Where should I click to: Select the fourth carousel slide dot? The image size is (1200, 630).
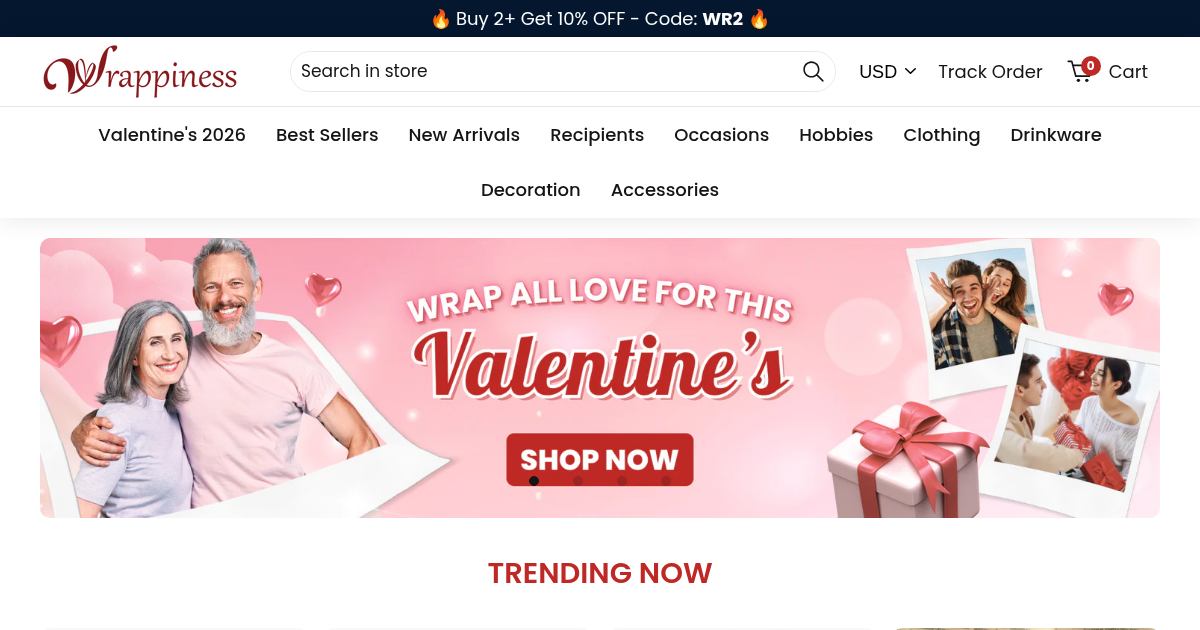pyautogui.click(x=666, y=481)
